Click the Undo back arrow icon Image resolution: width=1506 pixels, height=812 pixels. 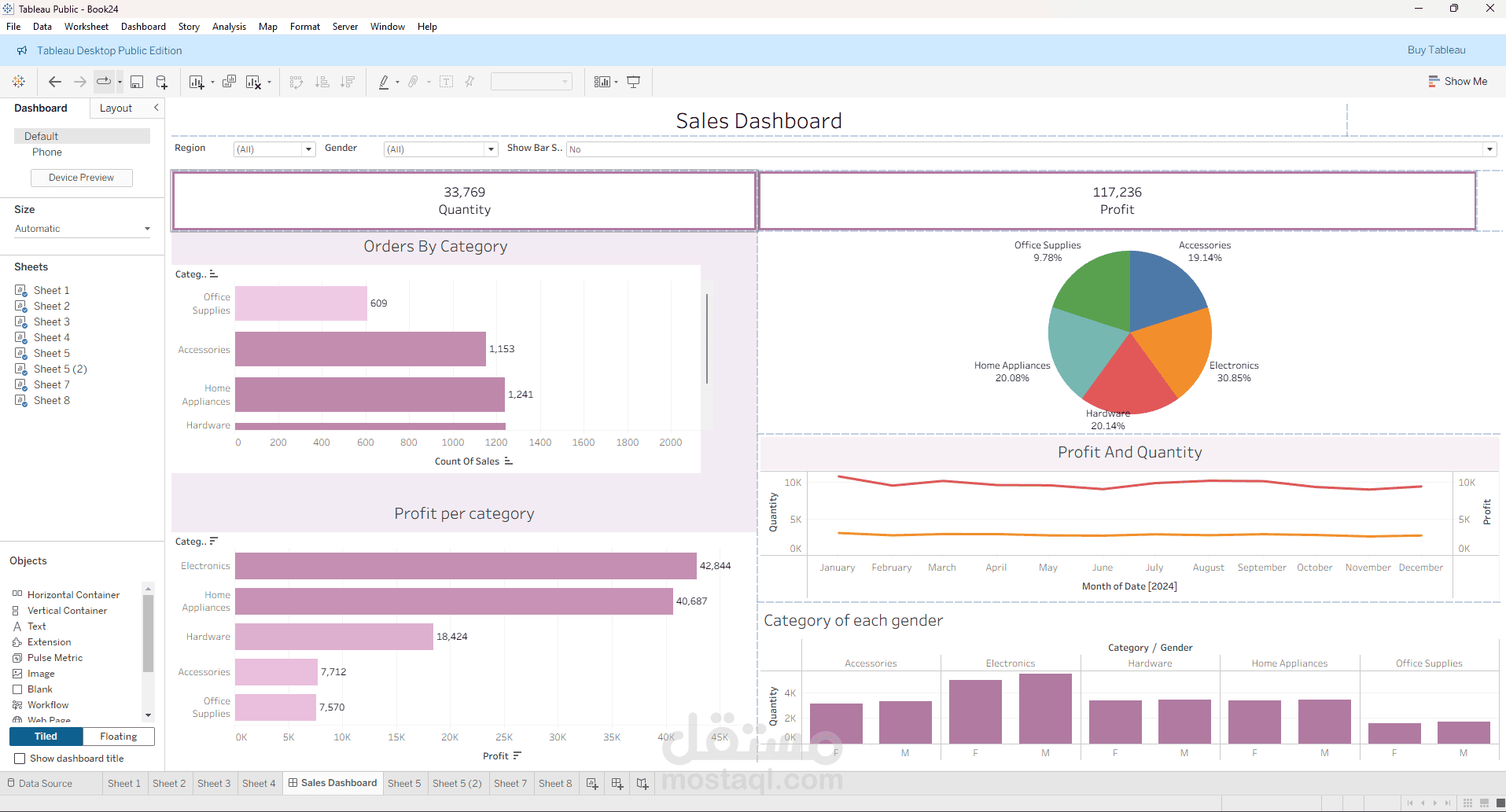[55, 82]
